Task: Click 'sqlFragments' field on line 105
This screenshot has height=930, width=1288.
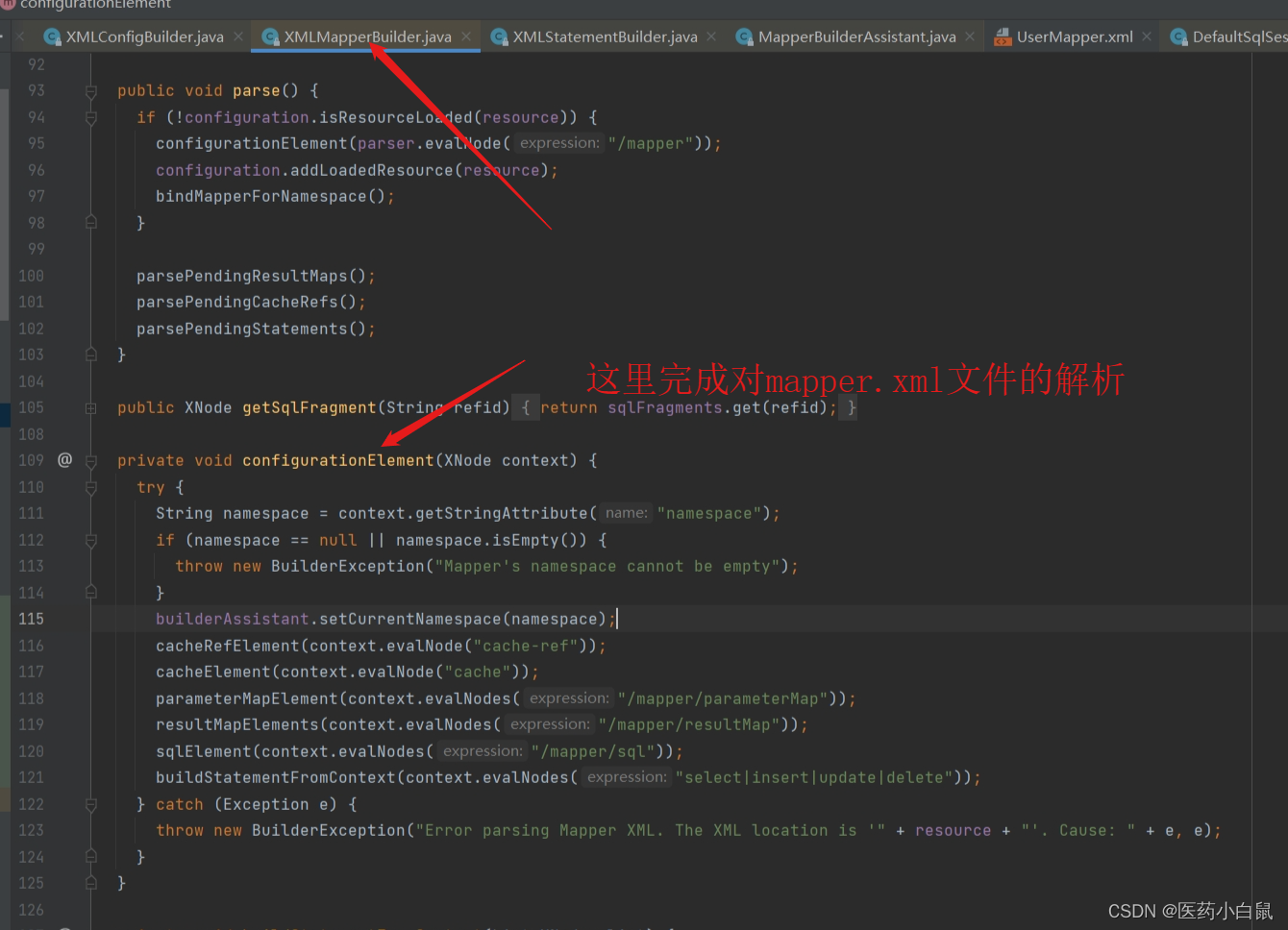Action: tap(665, 407)
